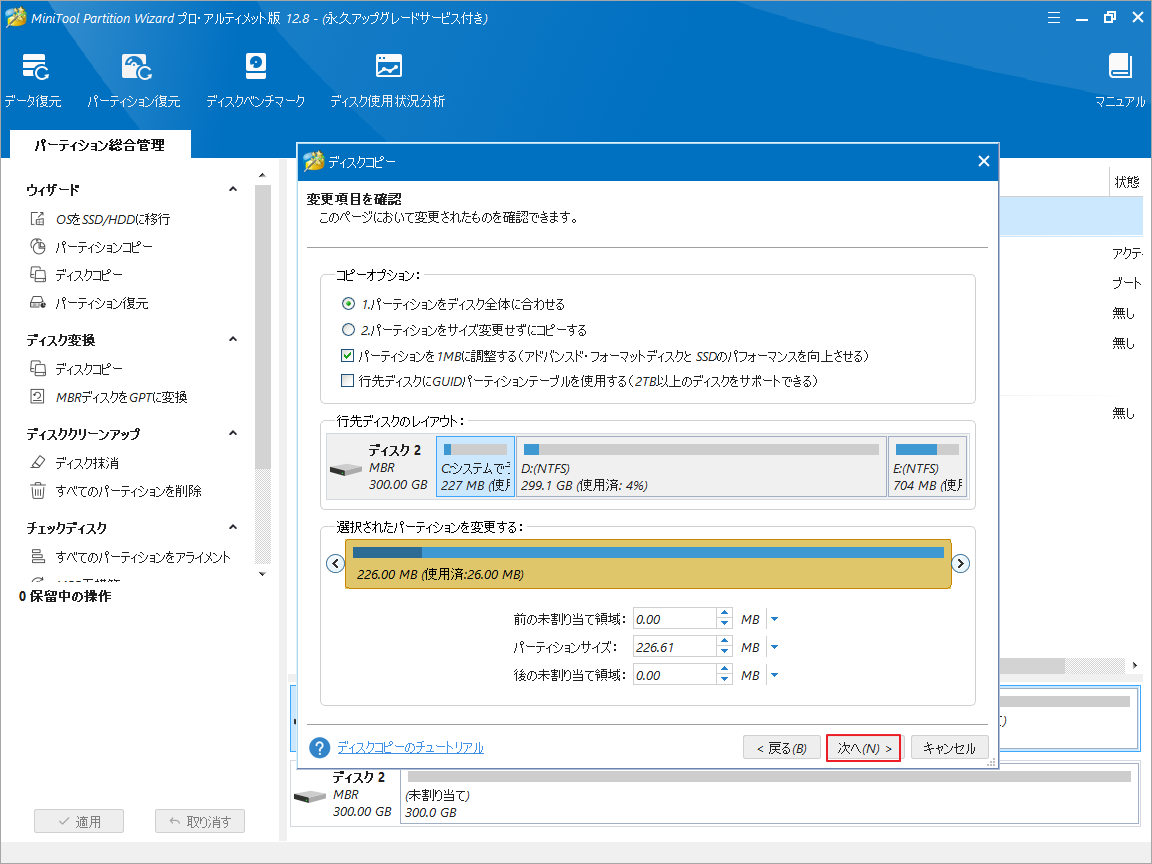Click the 次へ(N) > button

(x=863, y=748)
